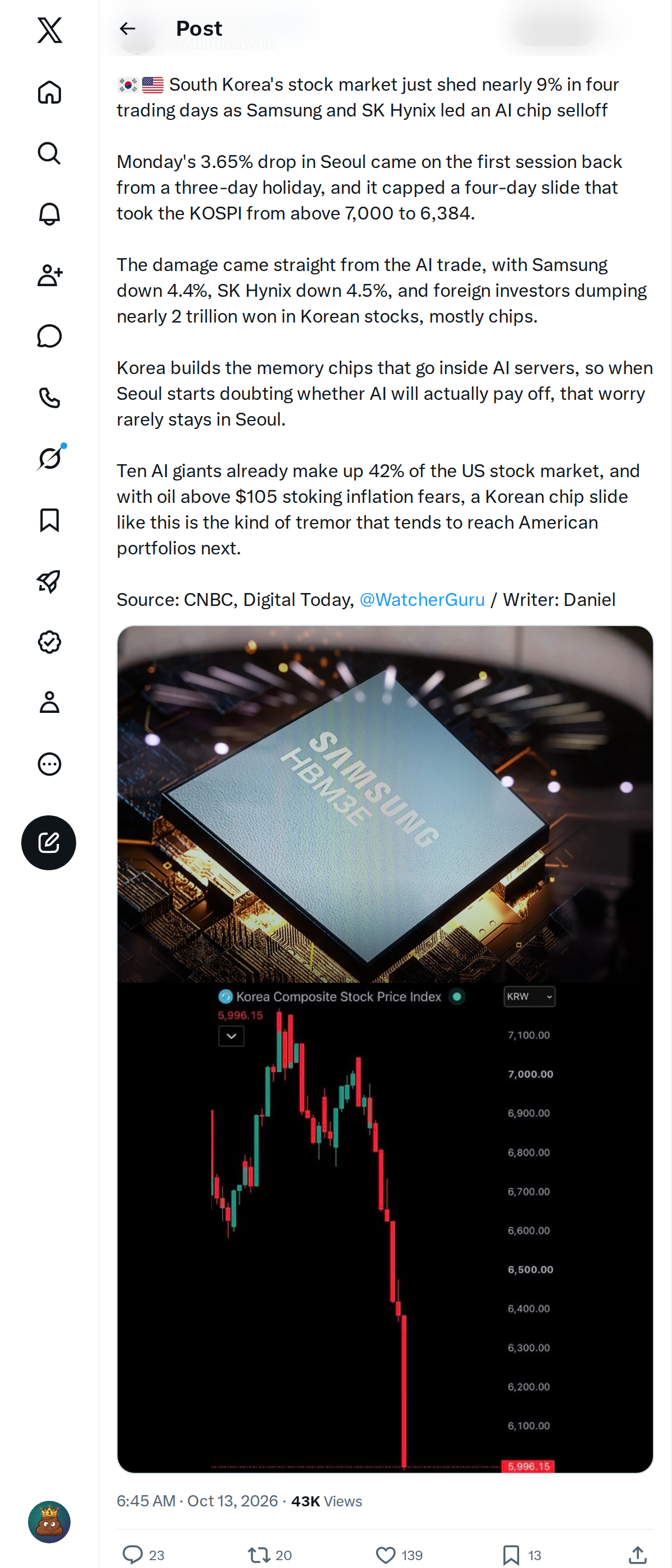
Task: Expand the More circle menu
Action: pyautogui.click(x=49, y=764)
